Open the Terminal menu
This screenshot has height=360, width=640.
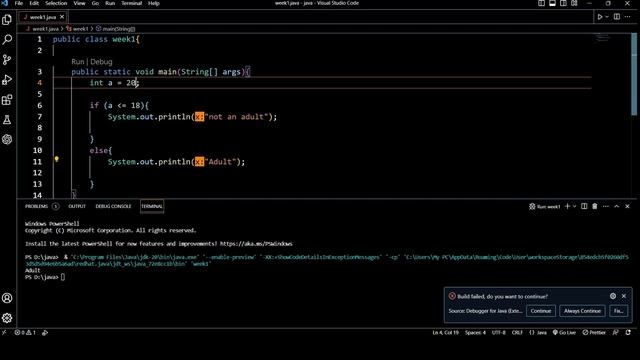point(131,3)
